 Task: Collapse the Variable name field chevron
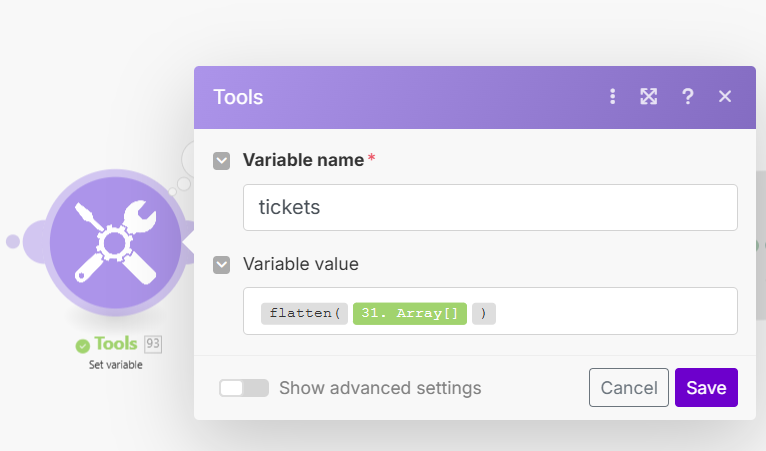(222, 160)
